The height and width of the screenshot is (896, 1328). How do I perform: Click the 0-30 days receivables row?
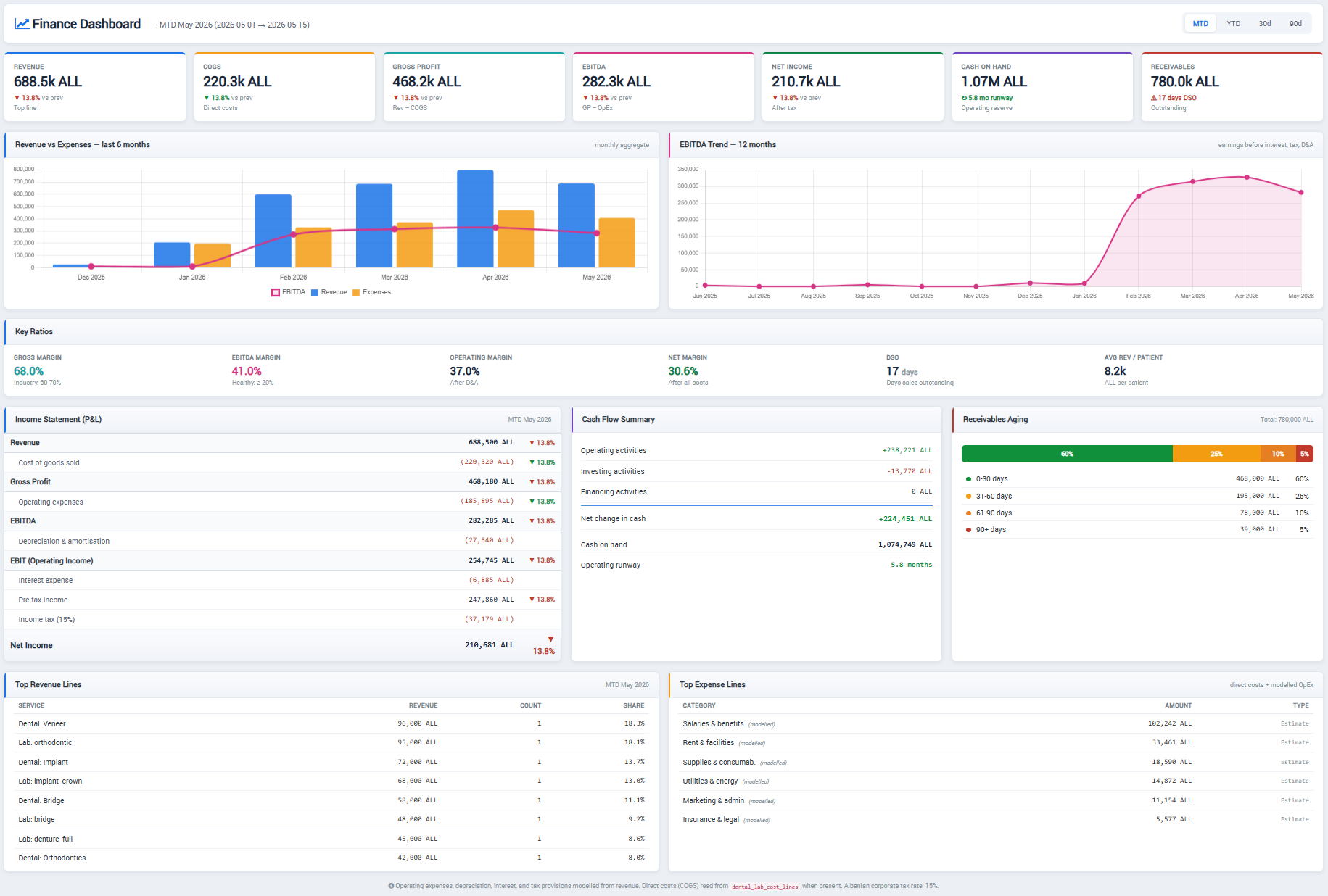click(1137, 479)
